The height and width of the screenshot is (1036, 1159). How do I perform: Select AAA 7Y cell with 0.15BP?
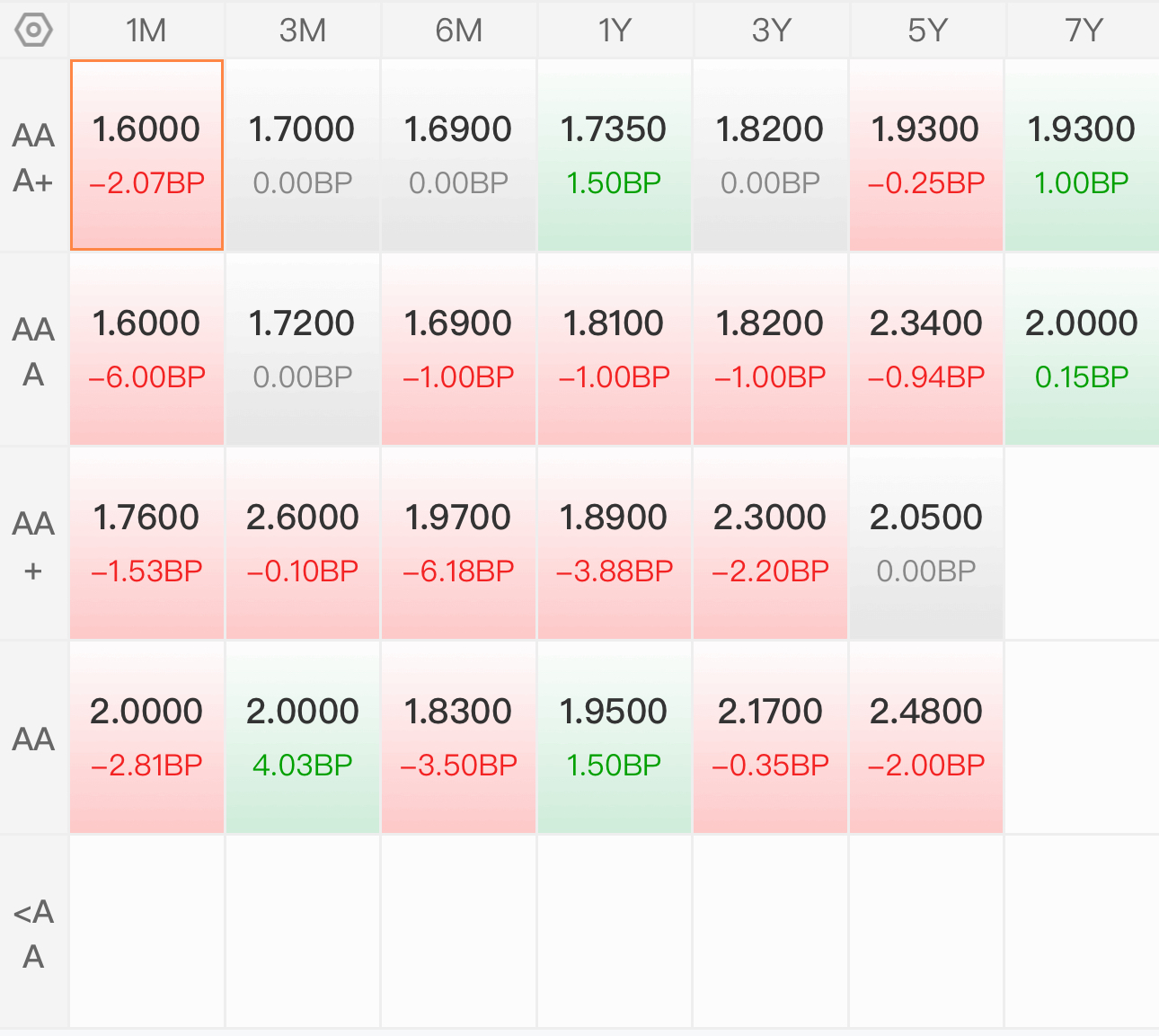pos(1083,350)
